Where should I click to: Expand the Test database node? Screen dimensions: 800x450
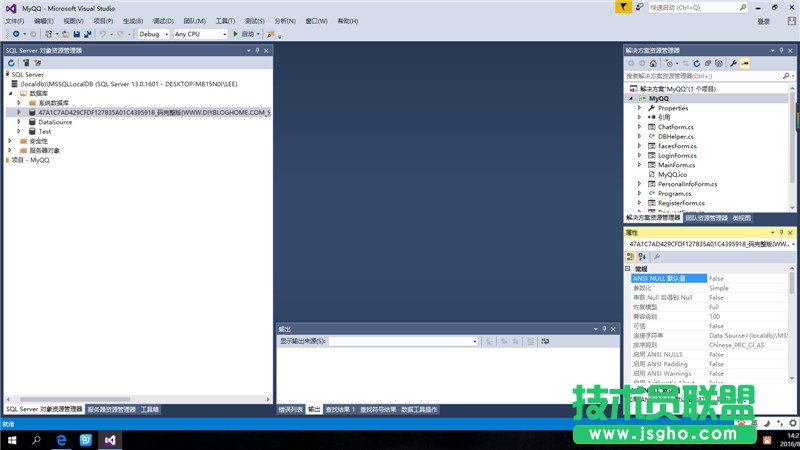pyautogui.click(x=19, y=131)
